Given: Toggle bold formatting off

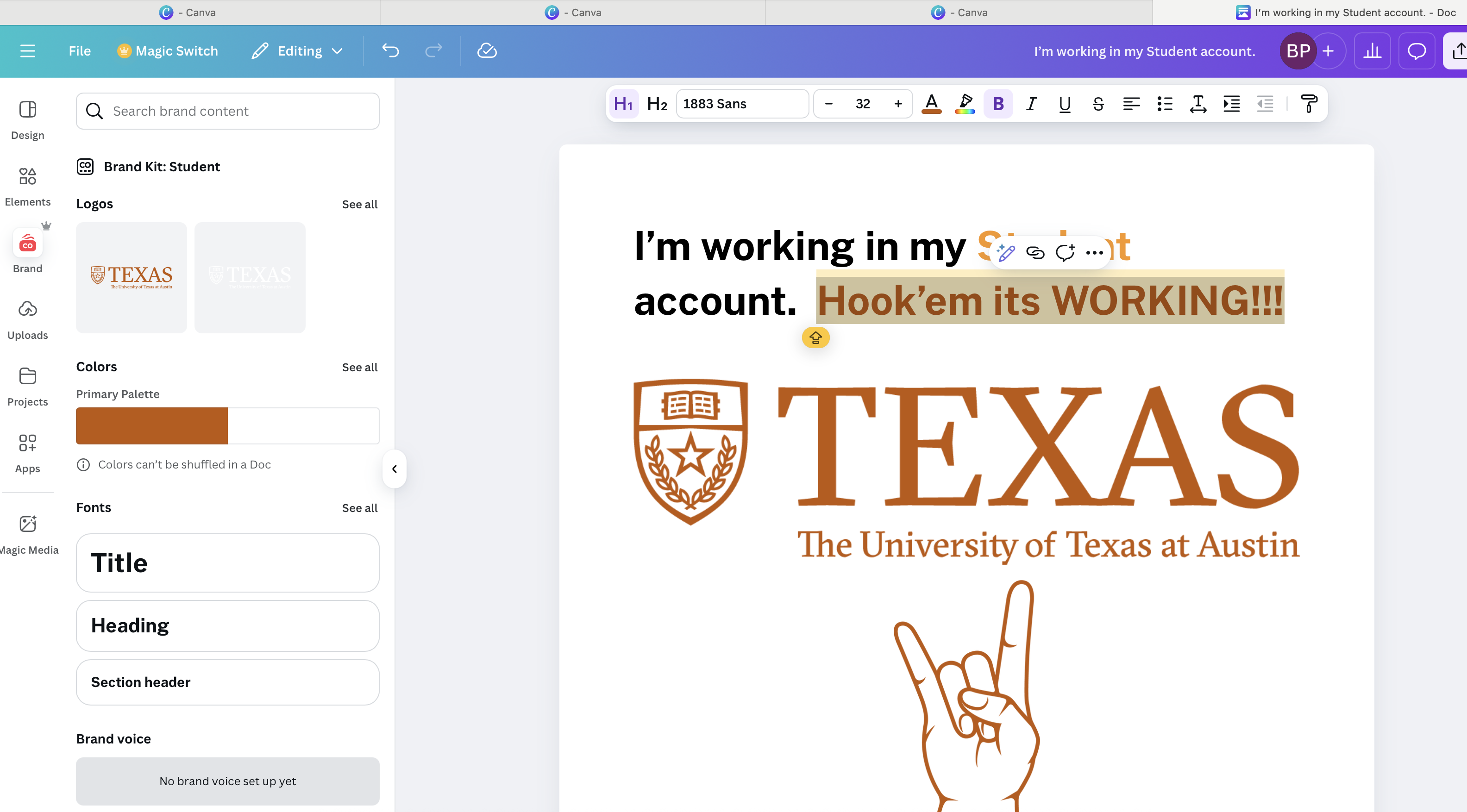Looking at the screenshot, I should tap(998, 104).
